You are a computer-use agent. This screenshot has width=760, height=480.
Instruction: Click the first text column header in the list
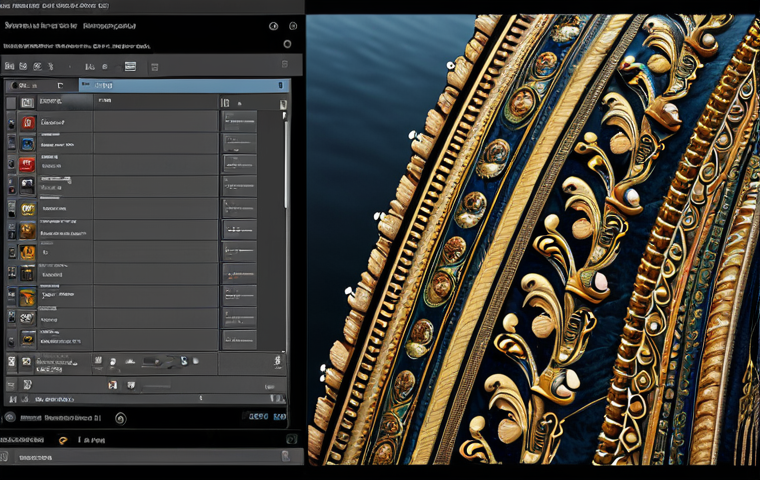pos(65,101)
